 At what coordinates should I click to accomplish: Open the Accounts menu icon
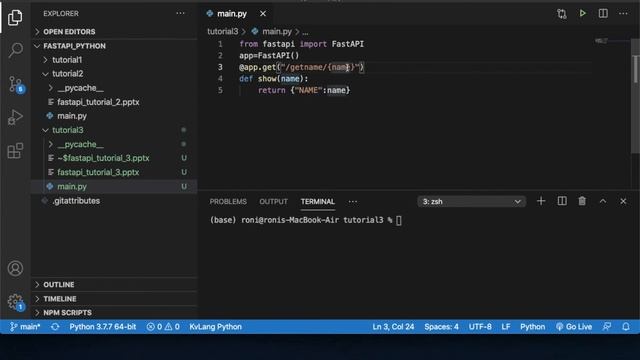[x=15, y=268]
